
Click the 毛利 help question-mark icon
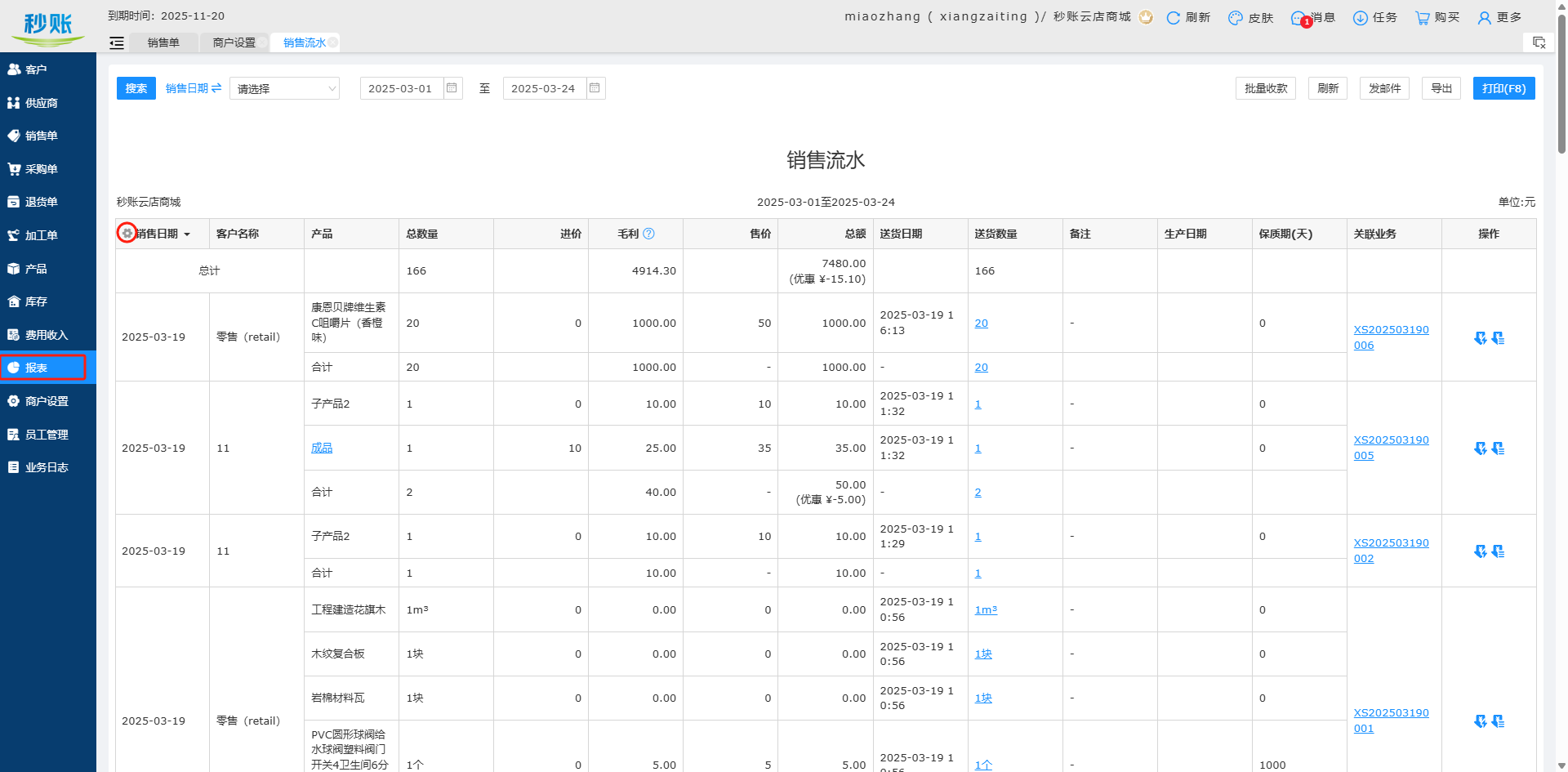point(649,234)
